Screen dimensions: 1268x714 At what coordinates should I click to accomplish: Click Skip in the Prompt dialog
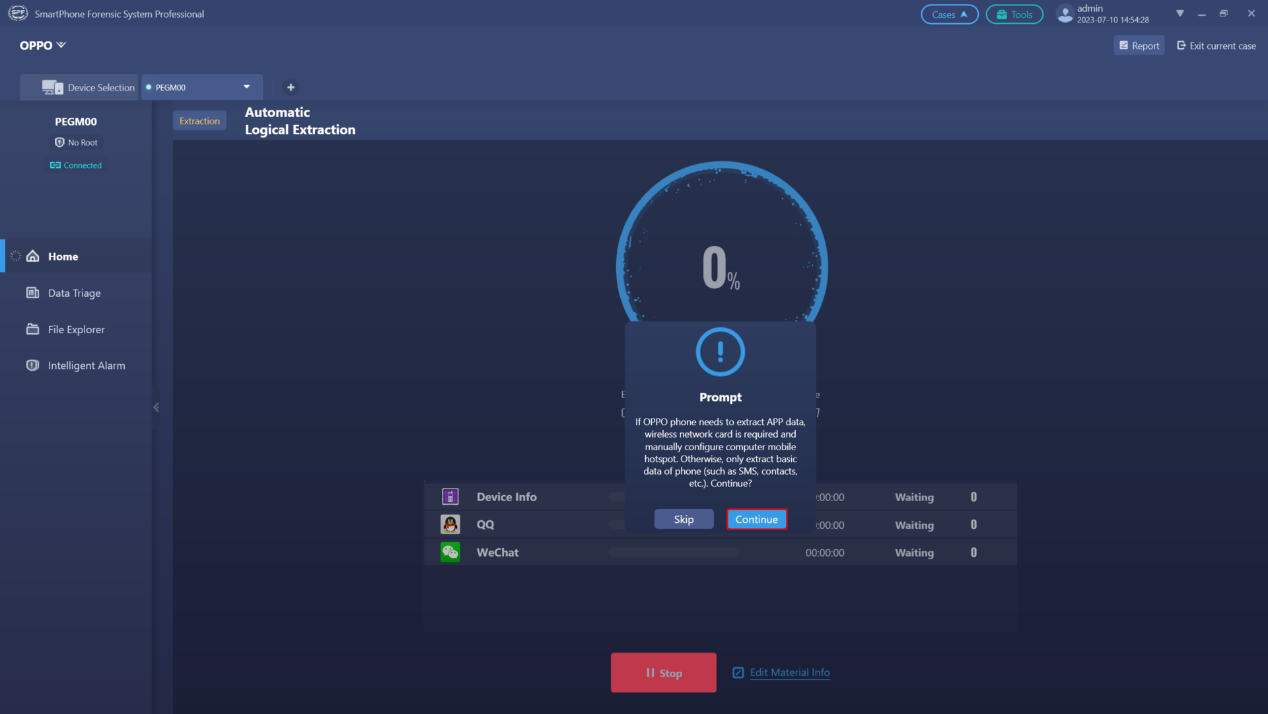[684, 519]
